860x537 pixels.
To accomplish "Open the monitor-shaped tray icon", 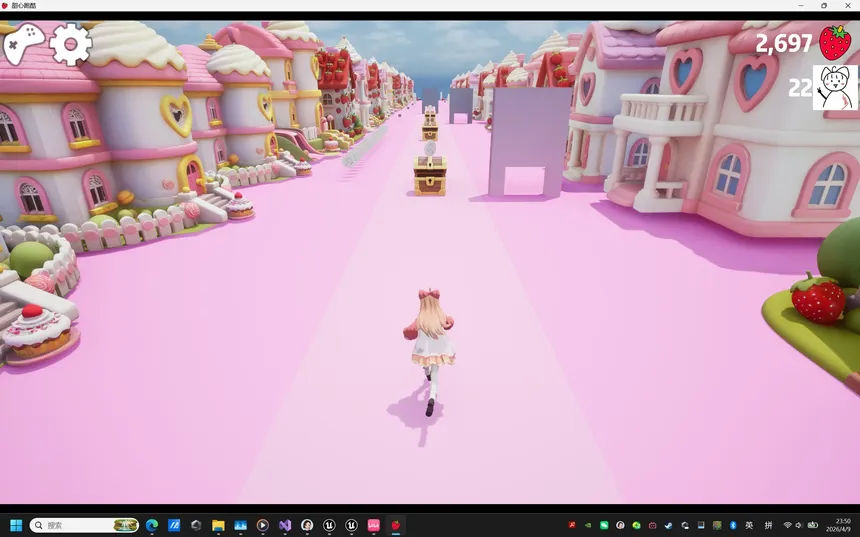I will tap(701, 525).
